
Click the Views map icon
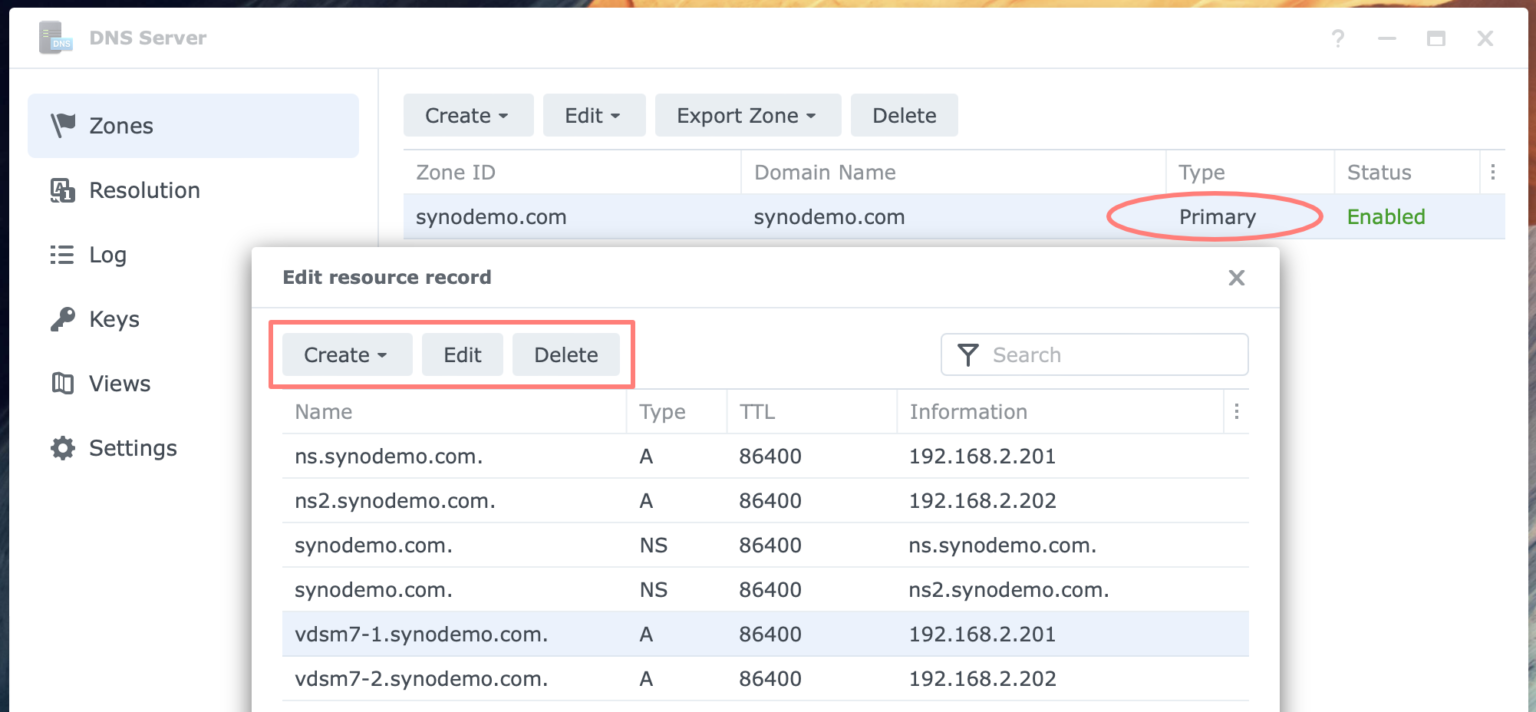63,384
